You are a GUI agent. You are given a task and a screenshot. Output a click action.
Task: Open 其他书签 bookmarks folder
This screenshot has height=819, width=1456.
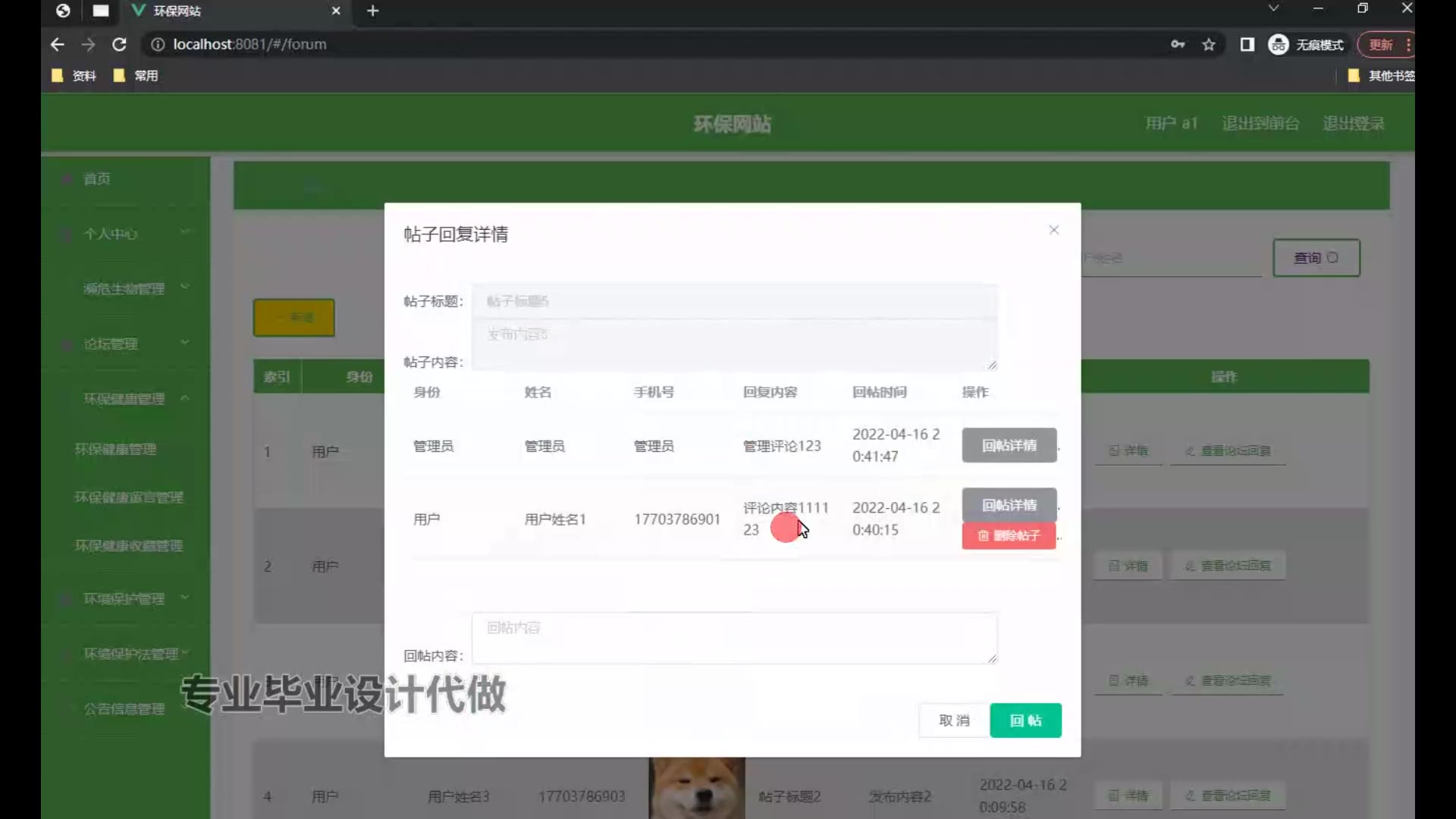(x=1380, y=76)
